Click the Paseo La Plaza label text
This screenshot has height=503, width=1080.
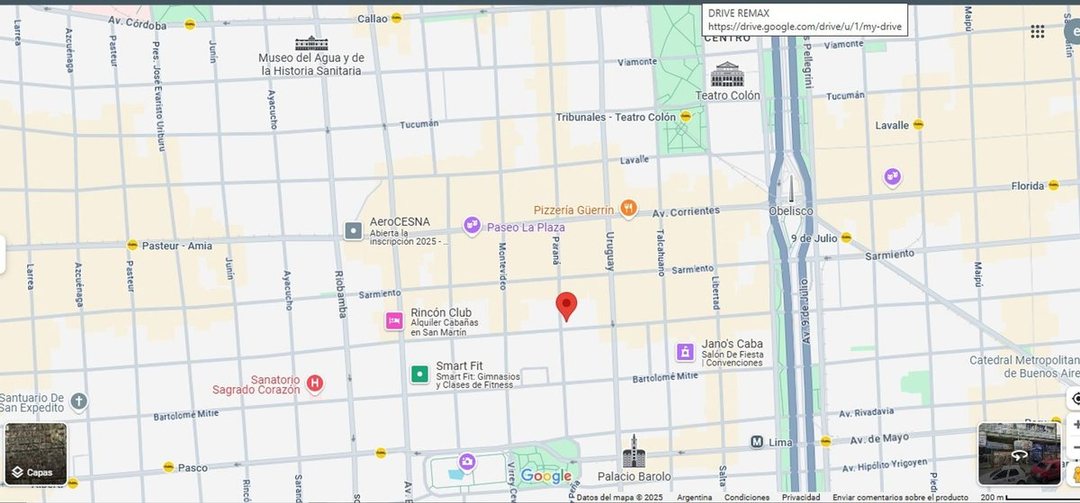pyautogui.click(x=526, y=227)
